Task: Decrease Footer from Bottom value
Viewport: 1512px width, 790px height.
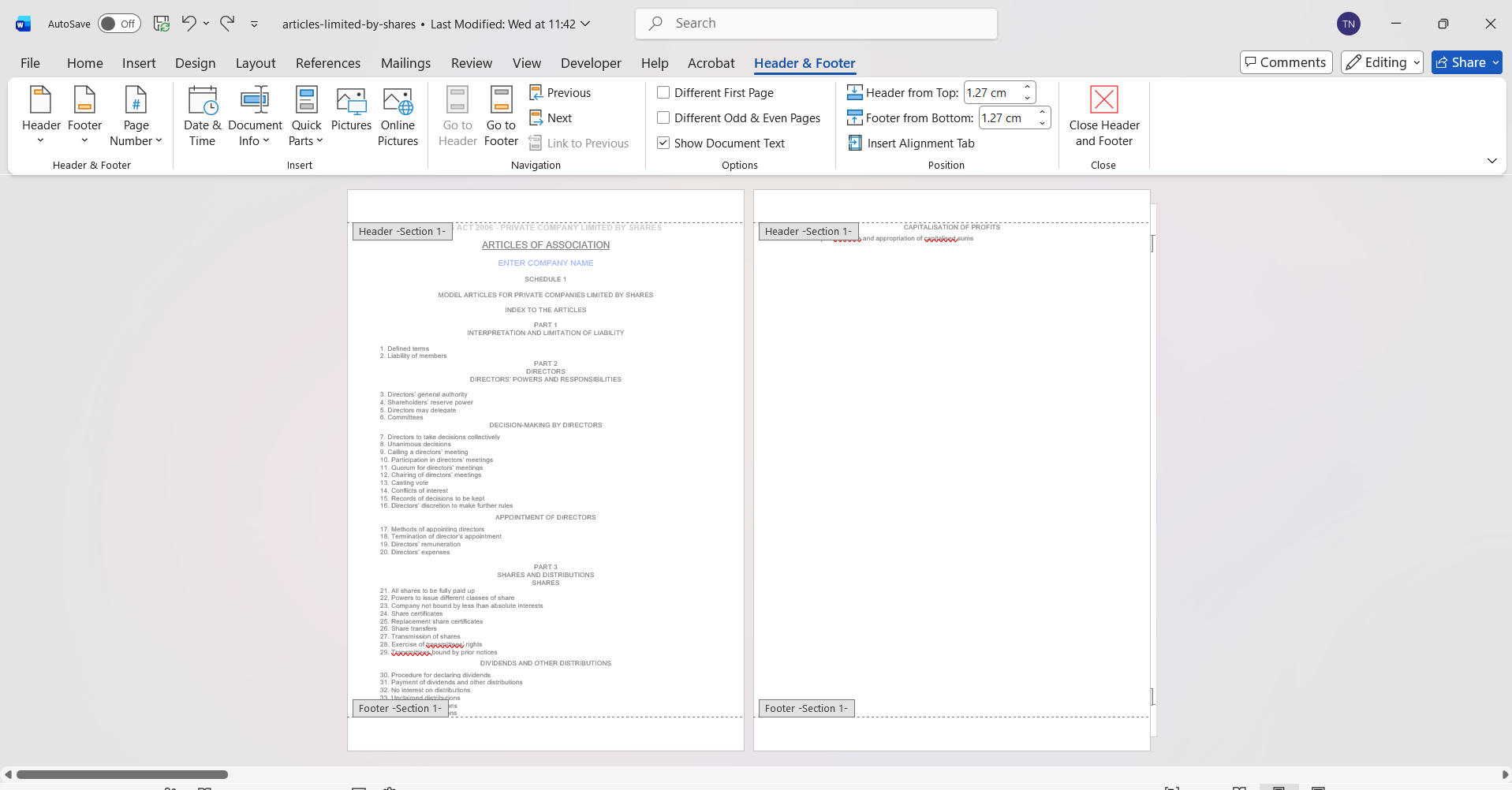Action: click(x=1042, y=124)
